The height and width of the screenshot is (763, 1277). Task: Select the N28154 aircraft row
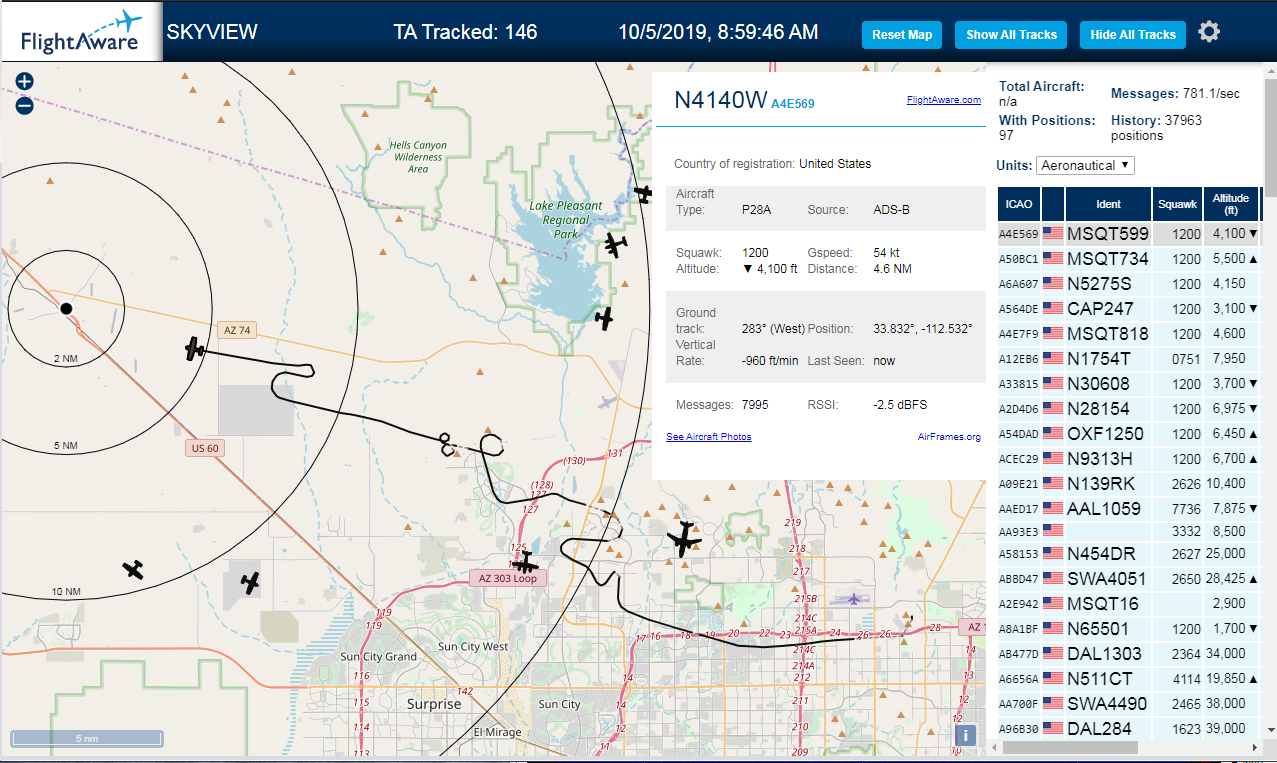pos(1129,409)
